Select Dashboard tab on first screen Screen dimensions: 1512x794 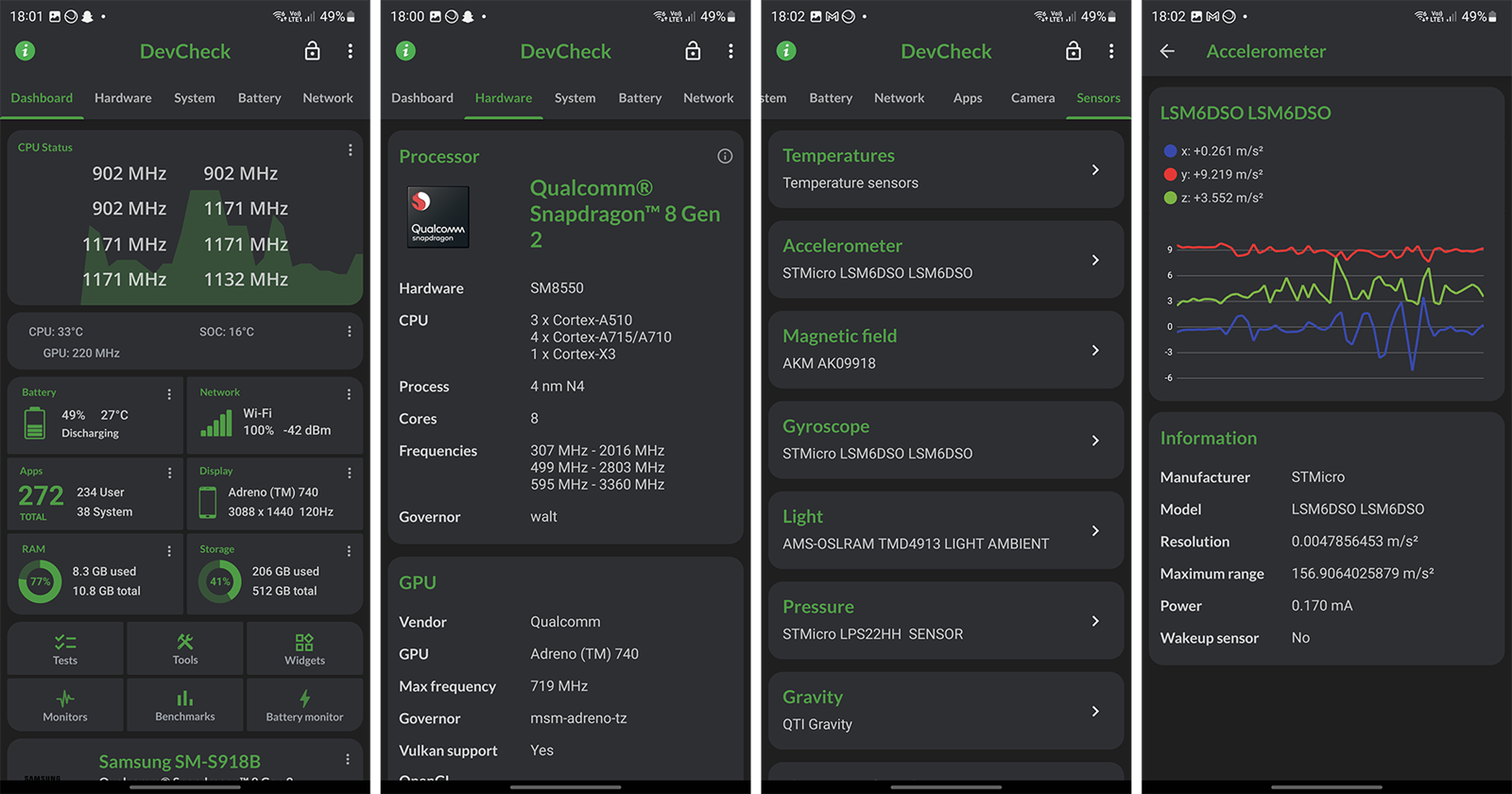point(42,98)
